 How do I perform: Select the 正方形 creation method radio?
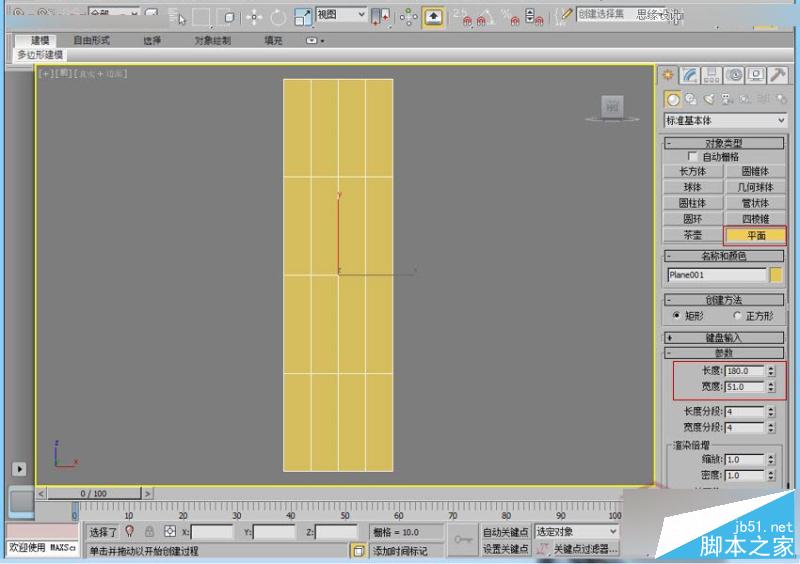click(x=737, y=315)
